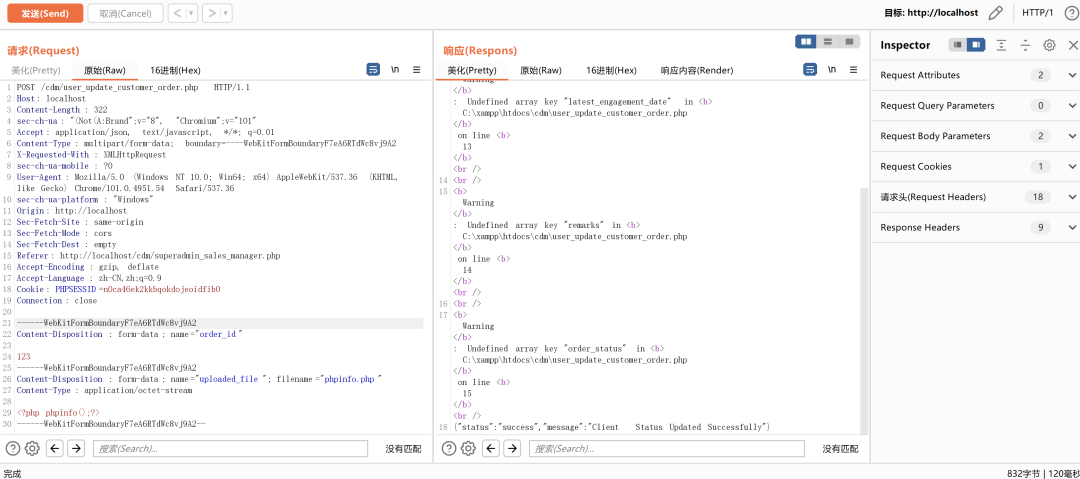Expand all Inspector sections icon
This screenshot has width=1080, height=479.
[x=1001, y=45]
